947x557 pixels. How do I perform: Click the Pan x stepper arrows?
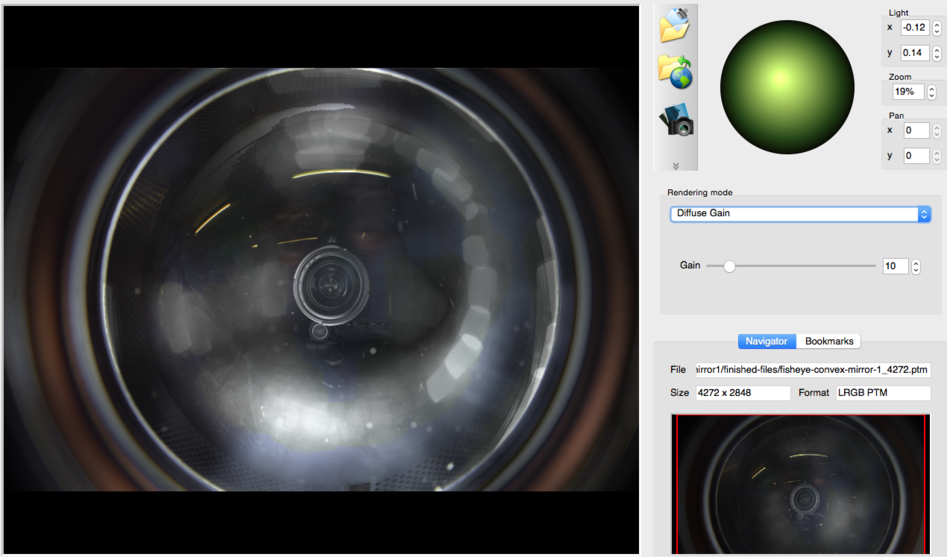point(937,131)
